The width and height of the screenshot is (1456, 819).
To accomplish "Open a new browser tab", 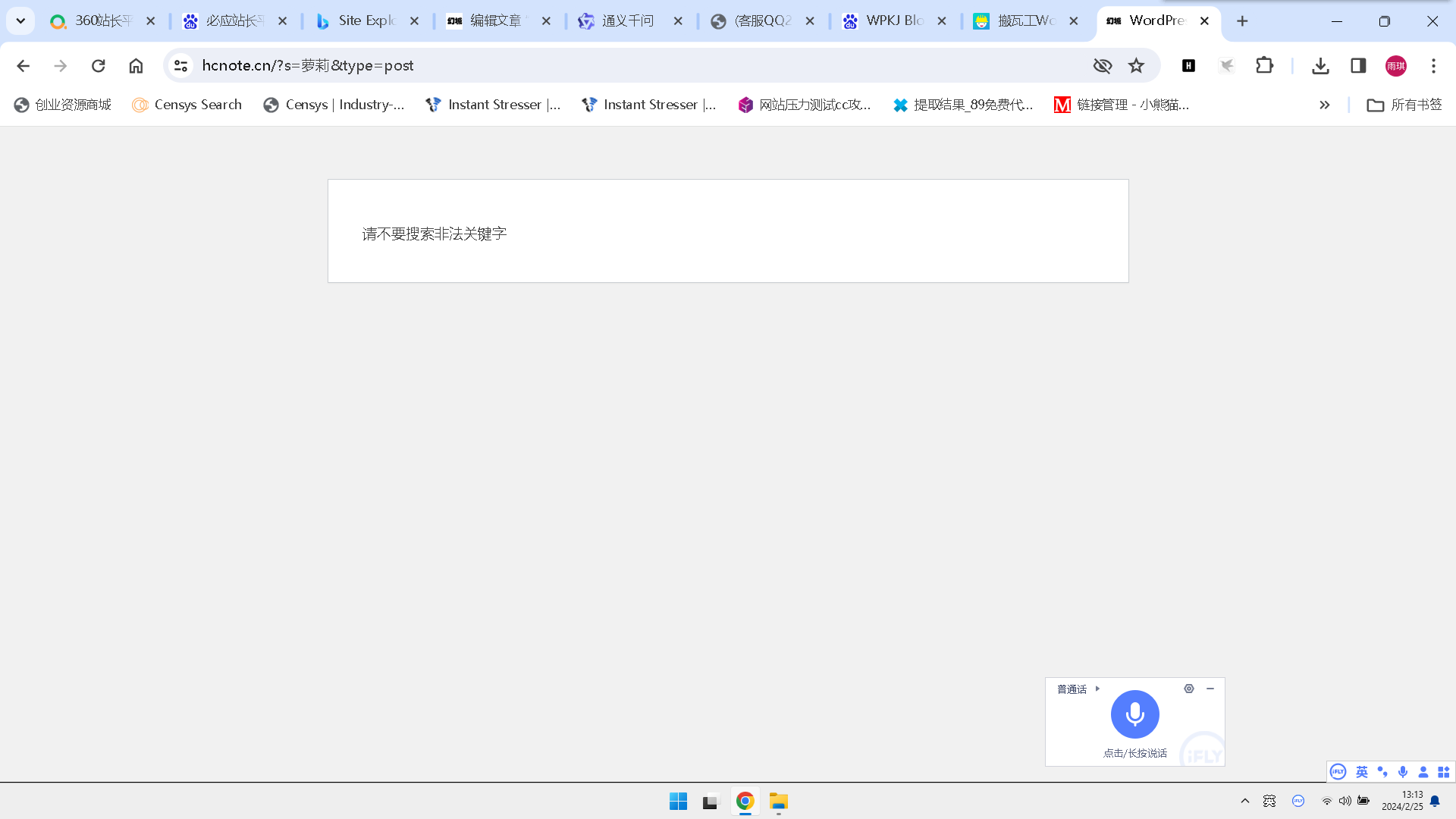I will coord(1242,21).
